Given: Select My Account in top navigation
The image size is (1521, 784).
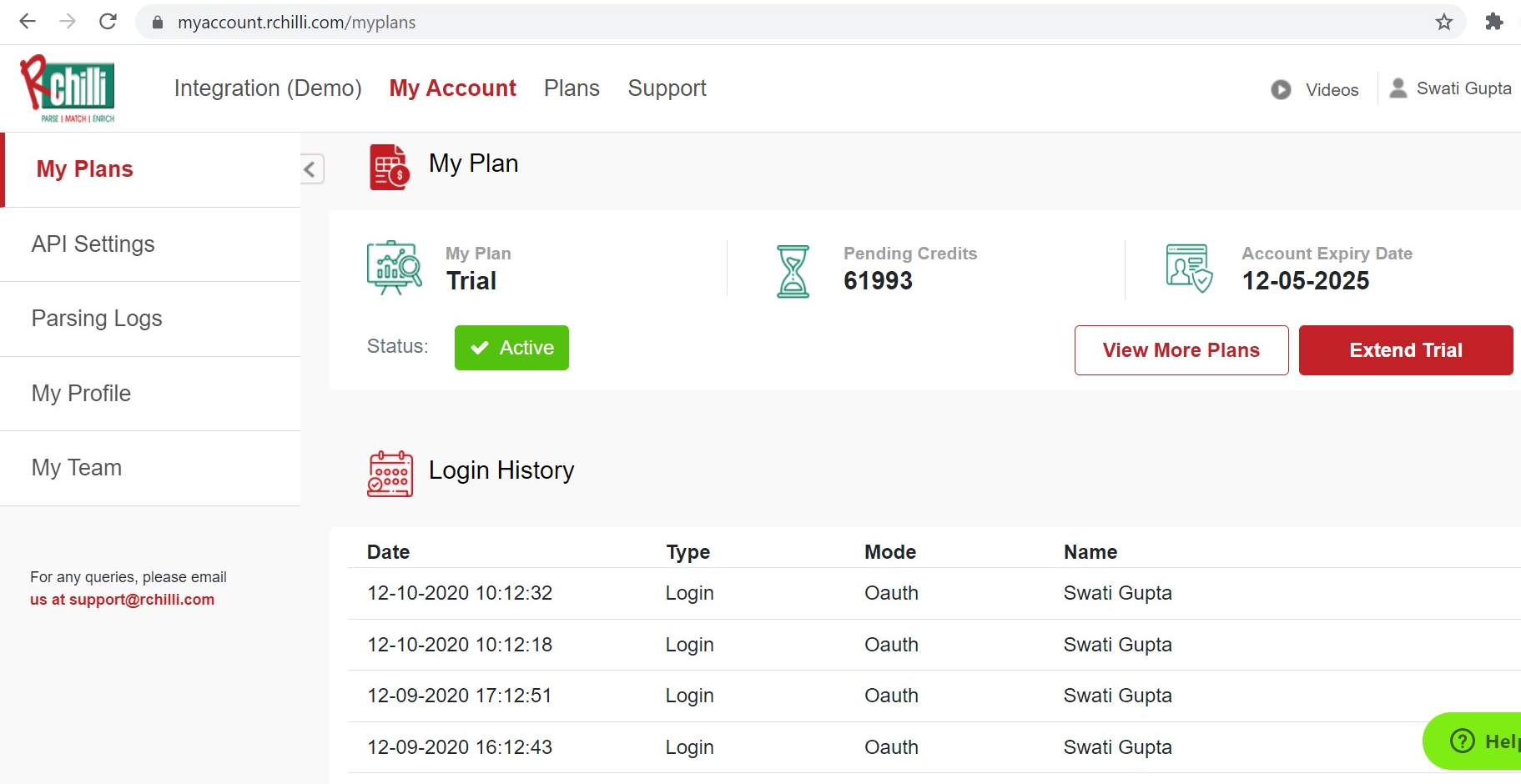Looking at the screenshot, I should (453, 88).
